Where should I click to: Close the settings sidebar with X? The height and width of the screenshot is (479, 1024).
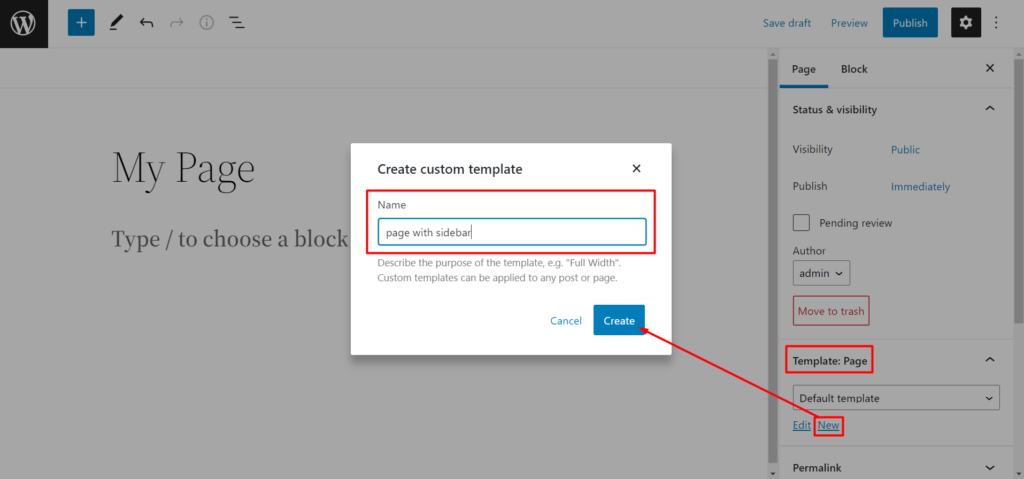pyautogui.click(x=990, y=68)
